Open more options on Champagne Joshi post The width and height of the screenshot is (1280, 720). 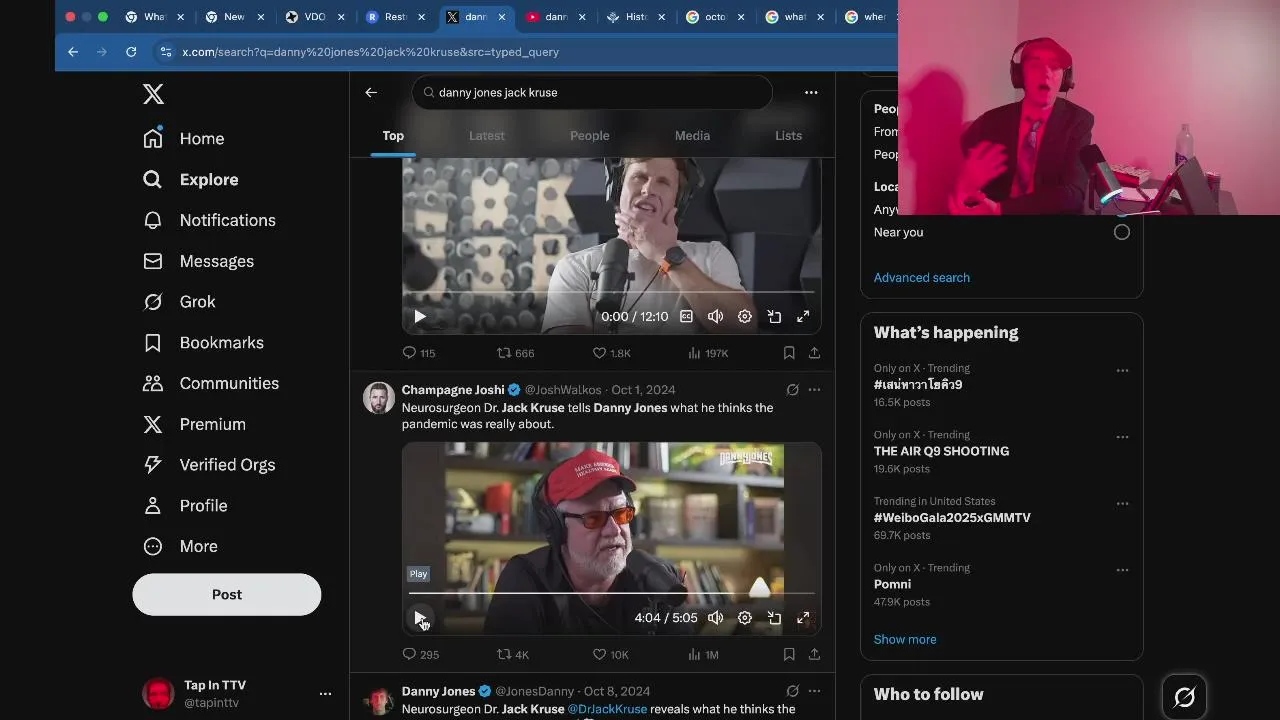(814, 390)
